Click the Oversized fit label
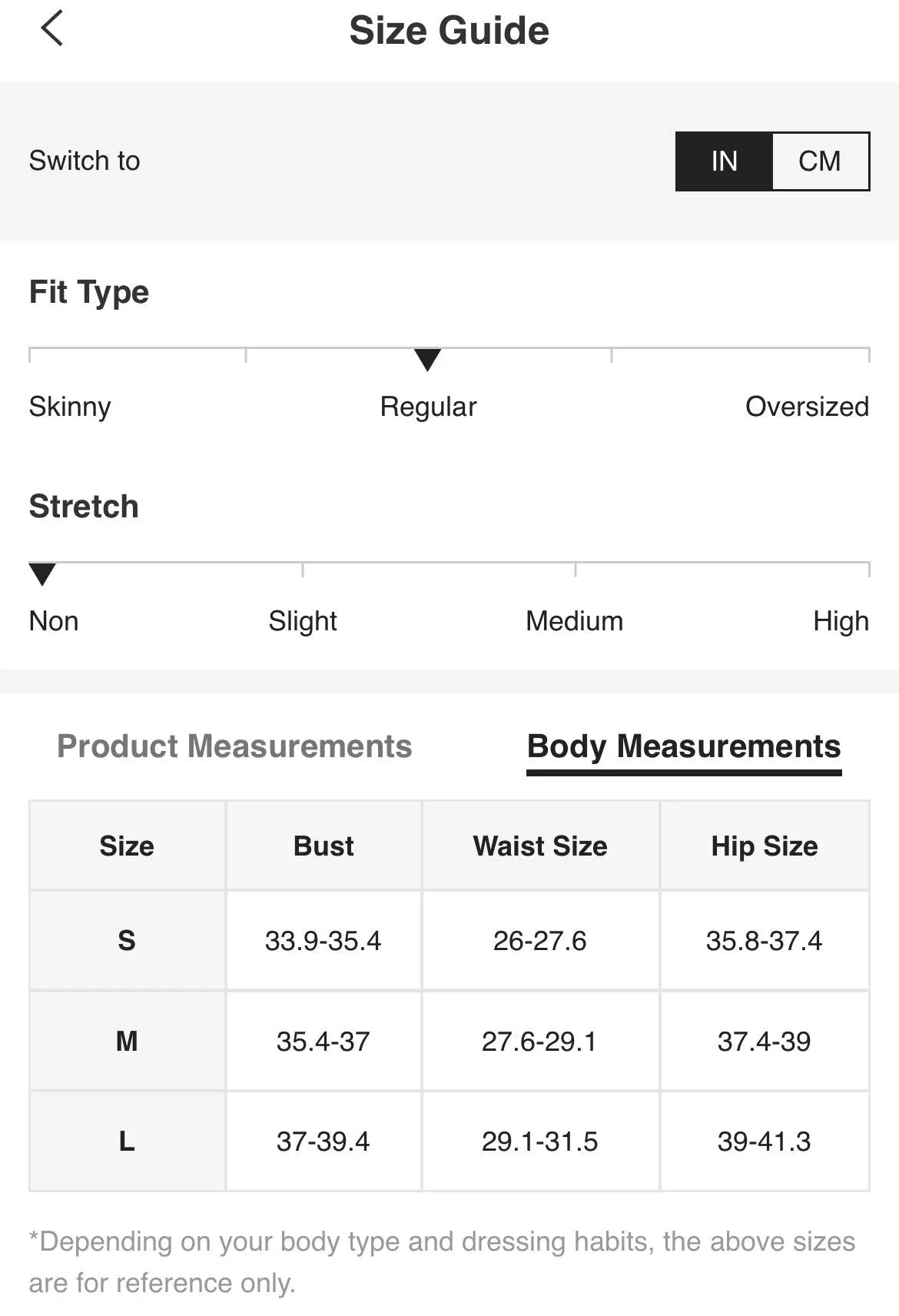 pos(807,407)
